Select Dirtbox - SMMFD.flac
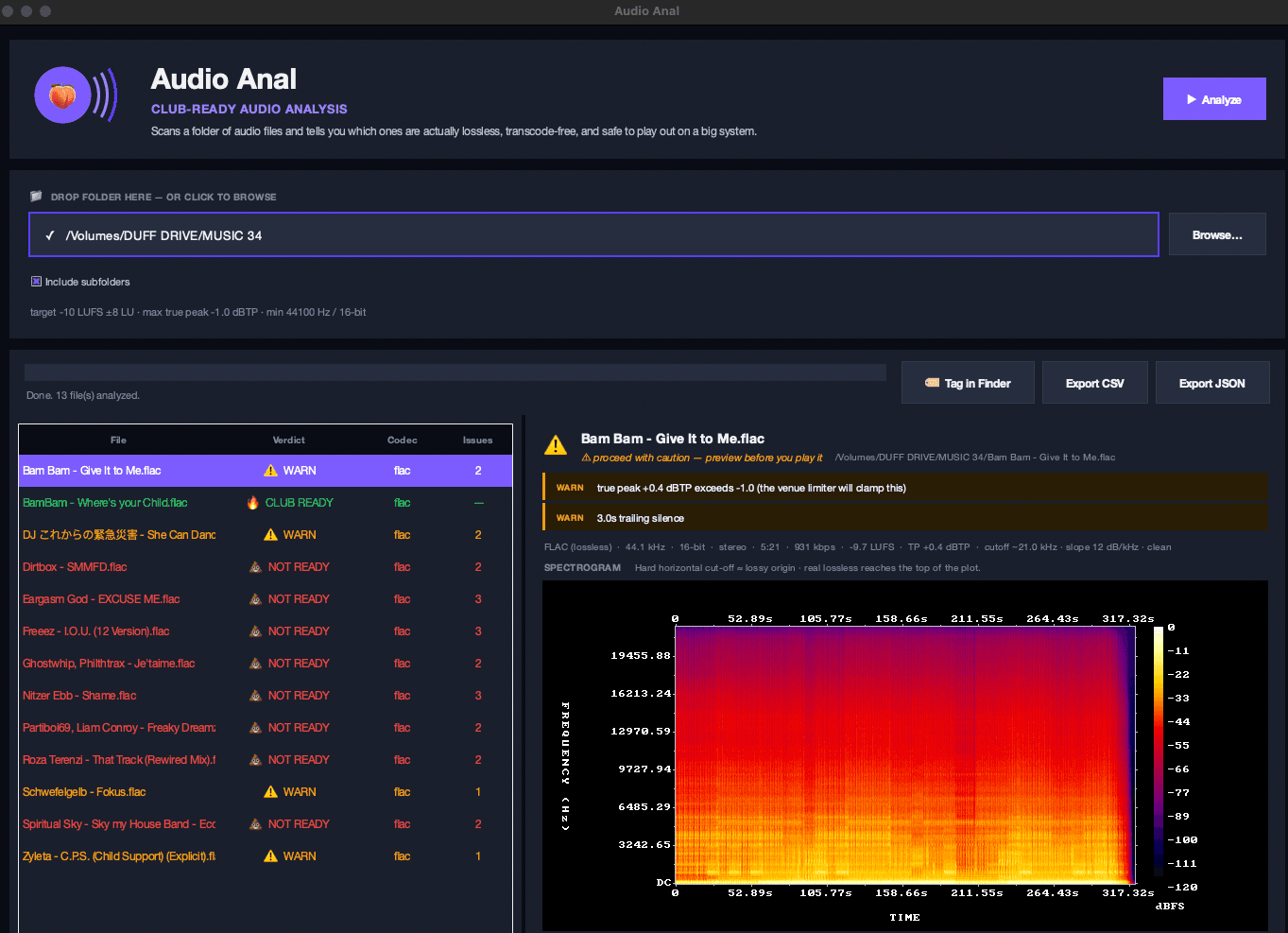 point(266,567)
